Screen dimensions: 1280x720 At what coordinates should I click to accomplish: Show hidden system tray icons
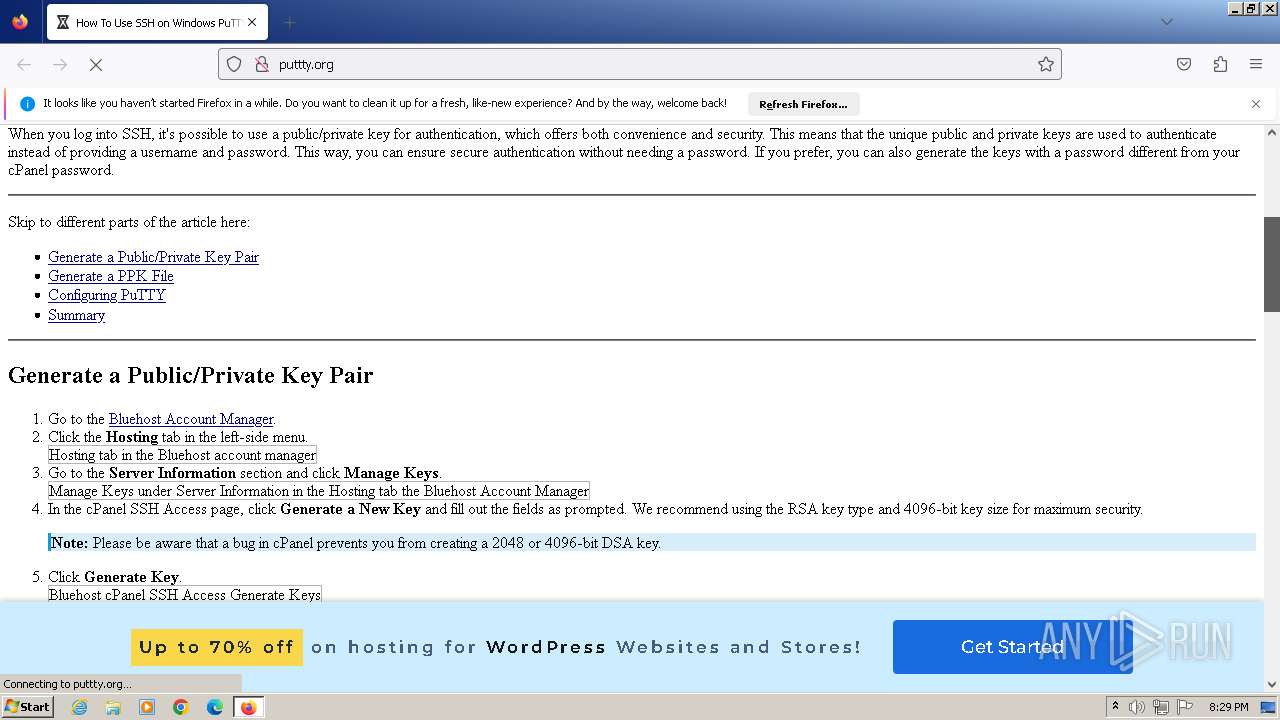(1115, 707)
